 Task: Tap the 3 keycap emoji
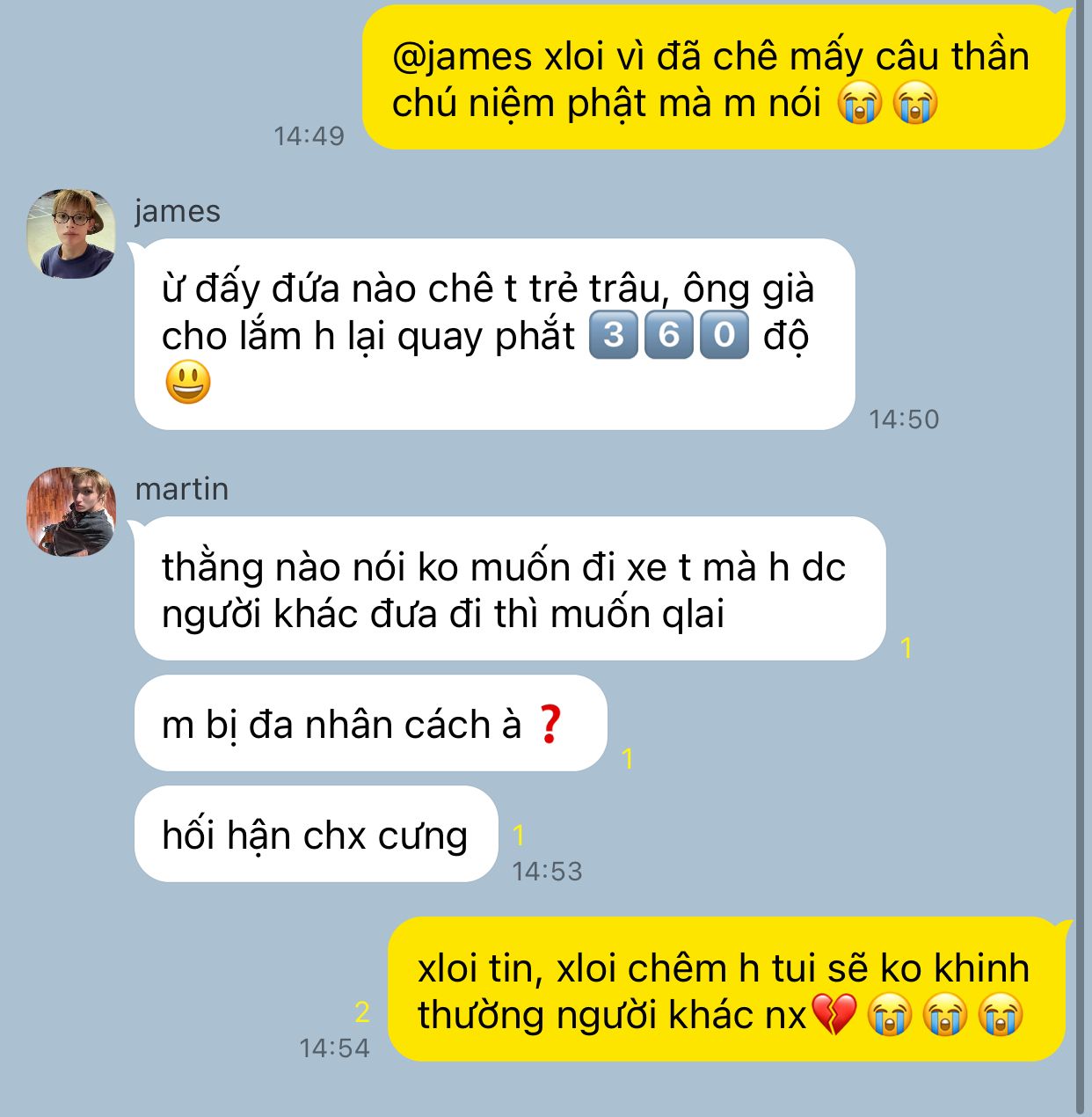(613, 335)
